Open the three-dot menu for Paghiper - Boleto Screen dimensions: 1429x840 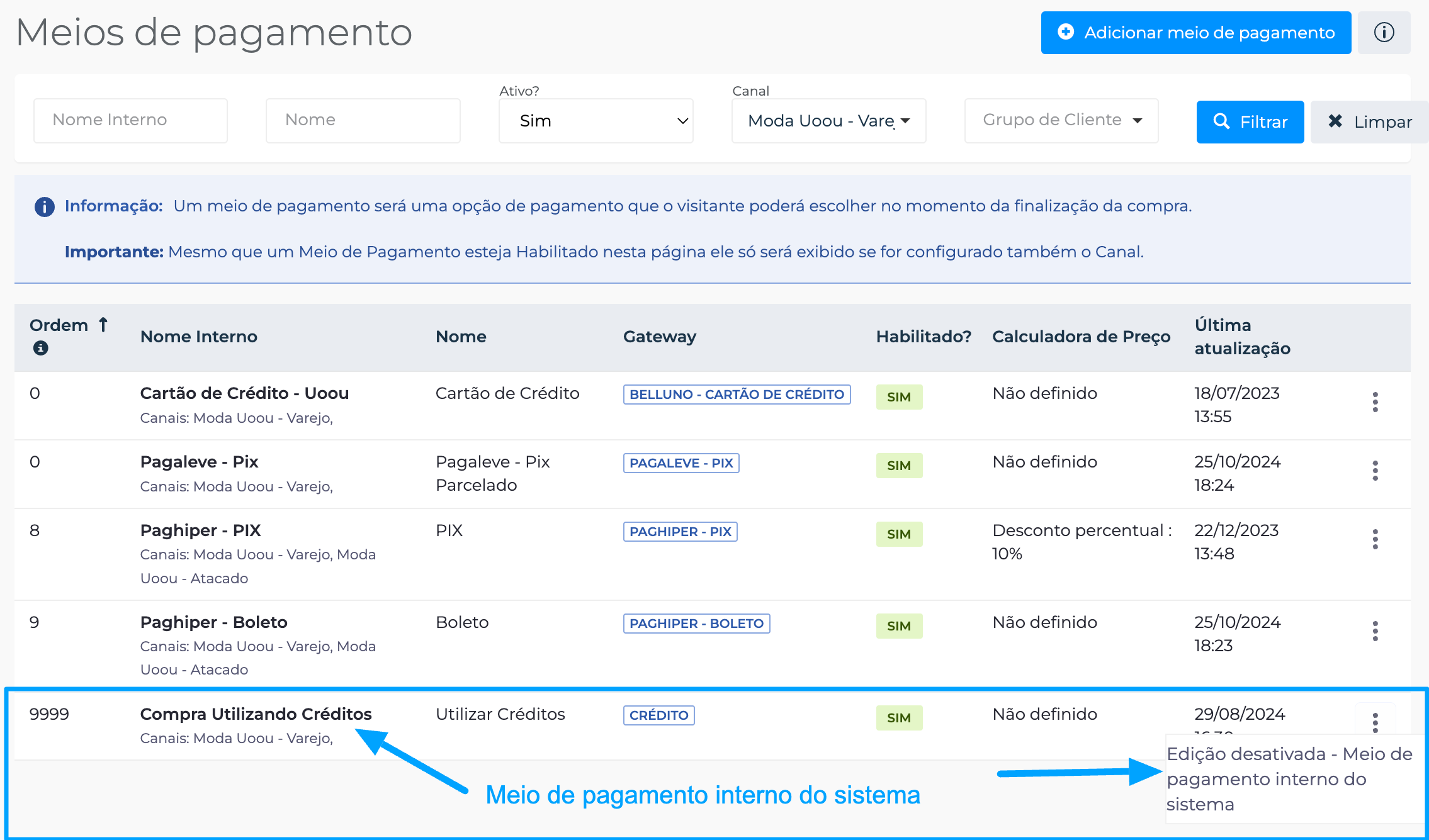tap(1375, 631)
